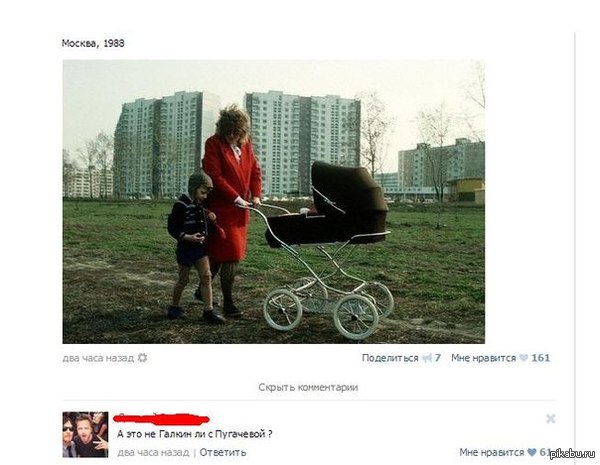The height and width of the screenshot is (465, 600).
Task: Click Мне нравится on the comment
Action: pos(492,452)
